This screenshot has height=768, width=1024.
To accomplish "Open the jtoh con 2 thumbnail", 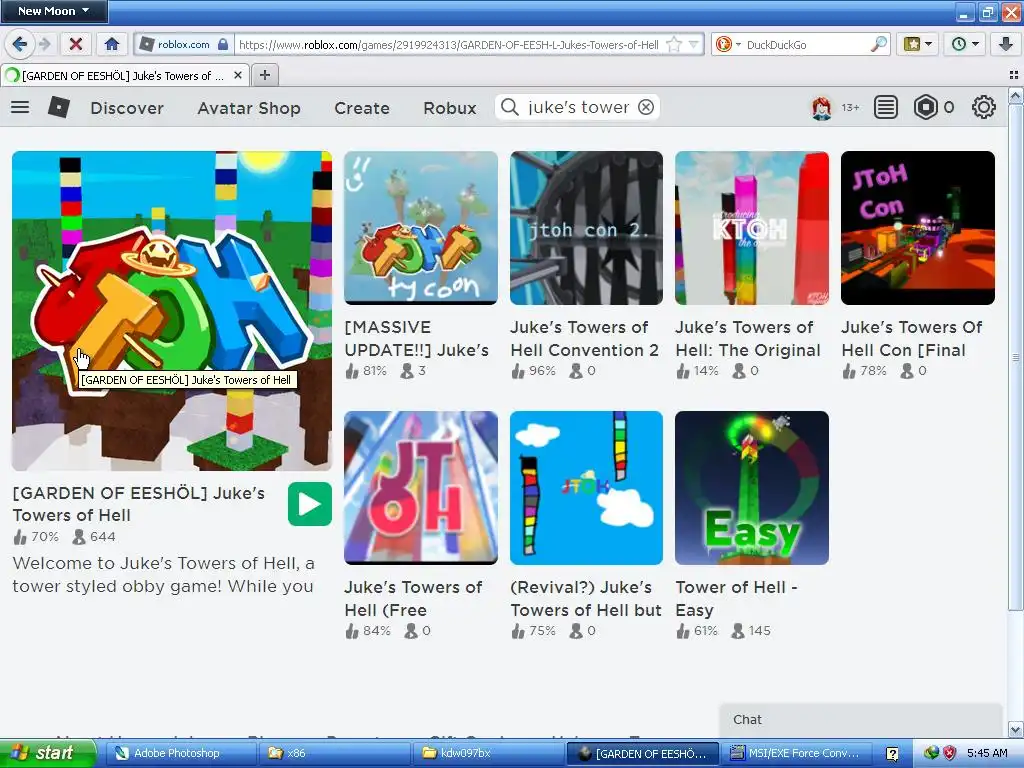I will coord(586,228).
